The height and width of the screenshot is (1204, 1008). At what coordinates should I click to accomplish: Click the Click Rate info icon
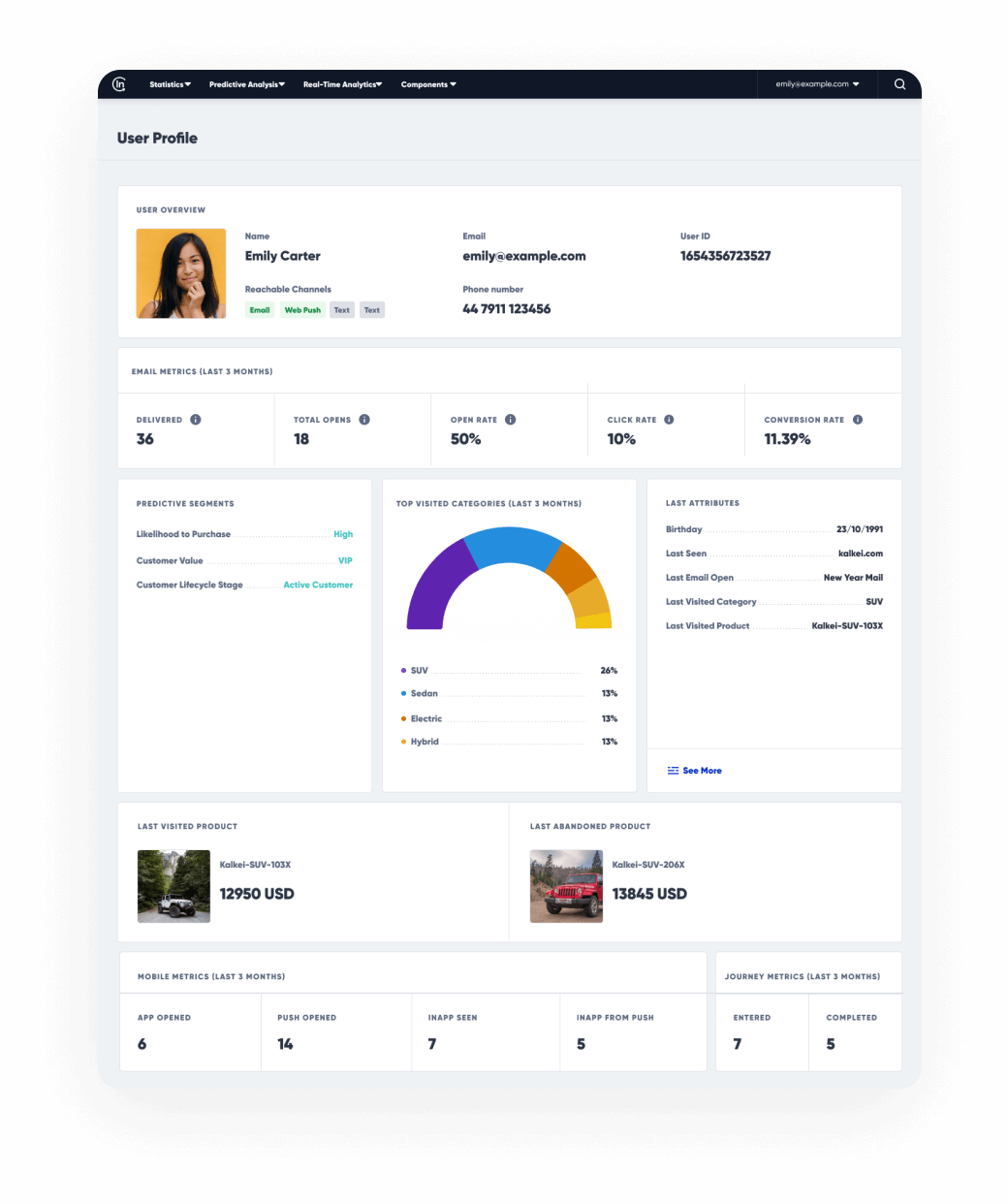669,420
